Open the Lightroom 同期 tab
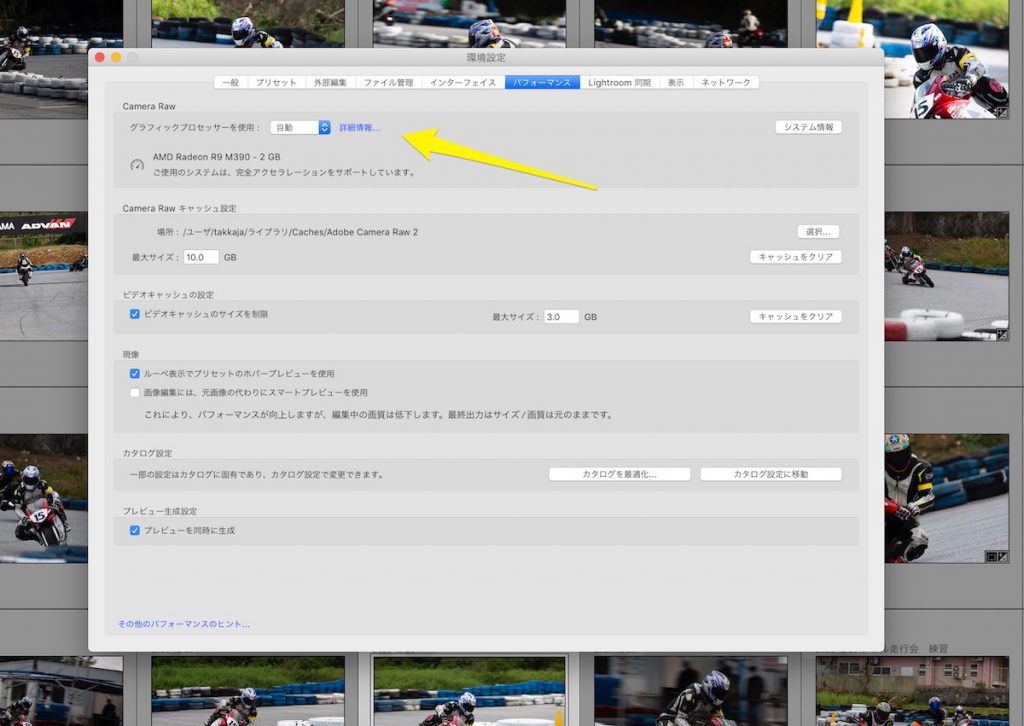Screen dimensions: 1024x726 coord(619,82)
